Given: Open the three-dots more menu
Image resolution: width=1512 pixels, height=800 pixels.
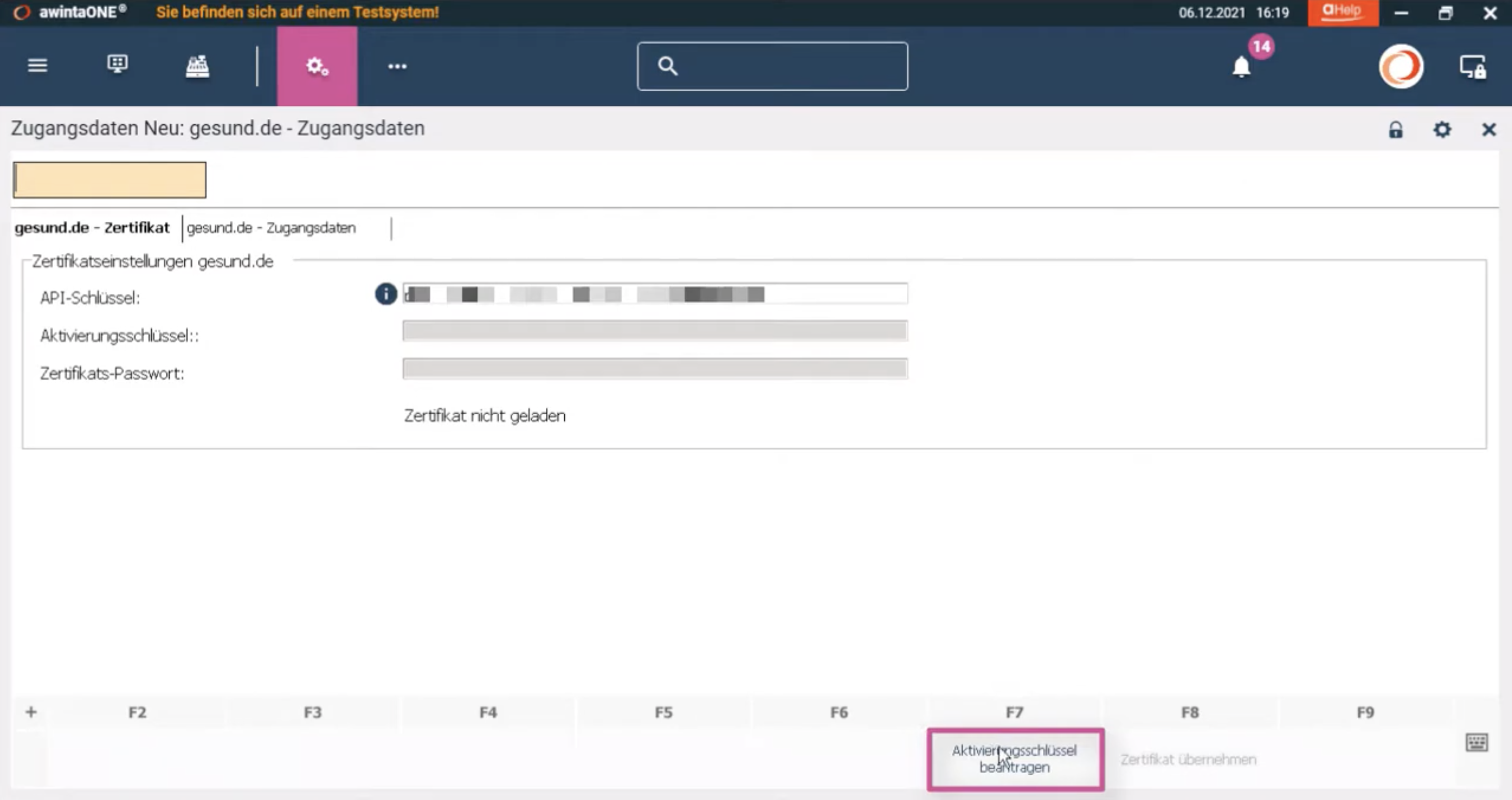Looking at the screenshot, I should click(397, 66).
